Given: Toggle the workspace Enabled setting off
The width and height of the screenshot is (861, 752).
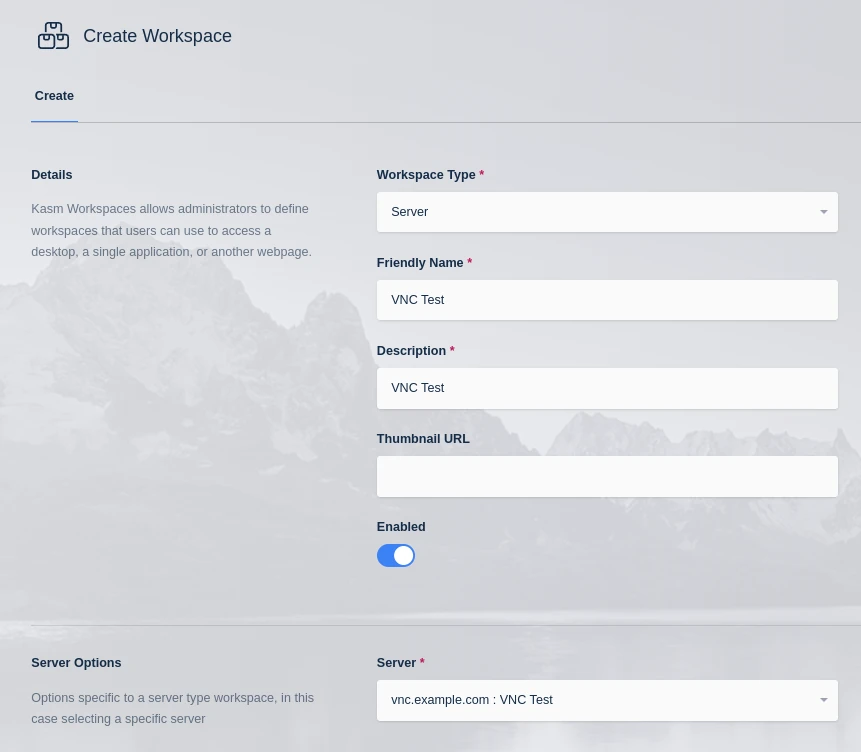Looking at the screenshot, I should tap(395, 555).
